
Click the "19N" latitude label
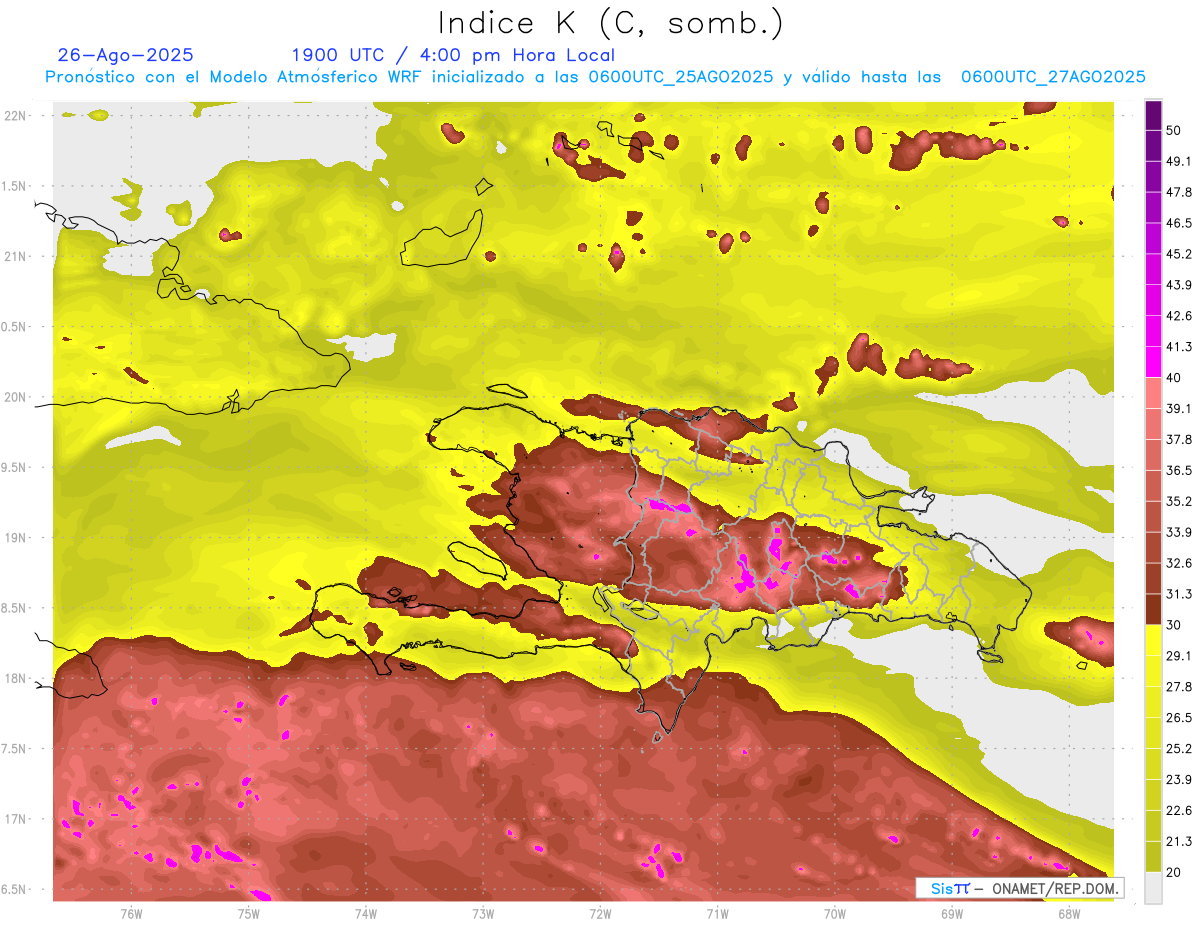(x=15, y=537)
